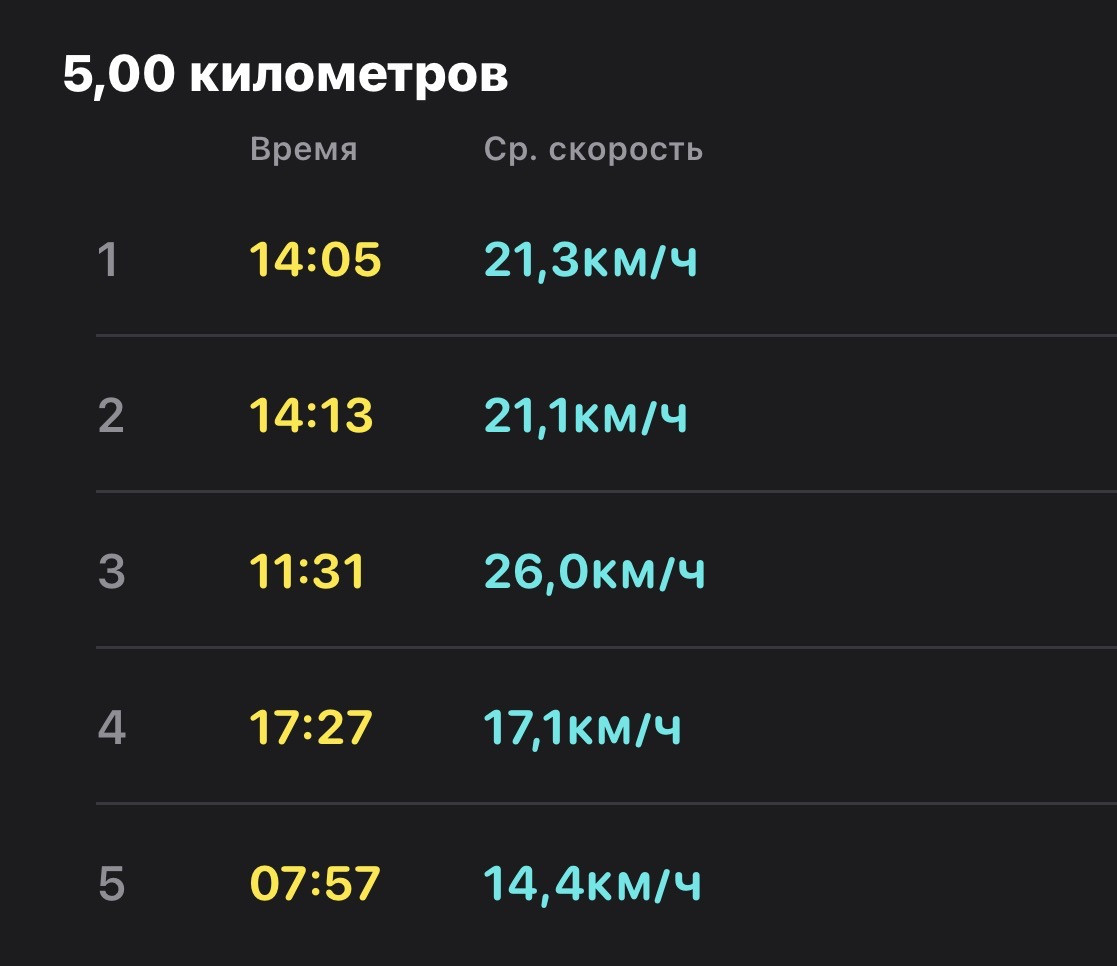This screenshot has height=966, width=1117.
Task: Tap the 07:57 split time
Action: (x=315, y=883)
